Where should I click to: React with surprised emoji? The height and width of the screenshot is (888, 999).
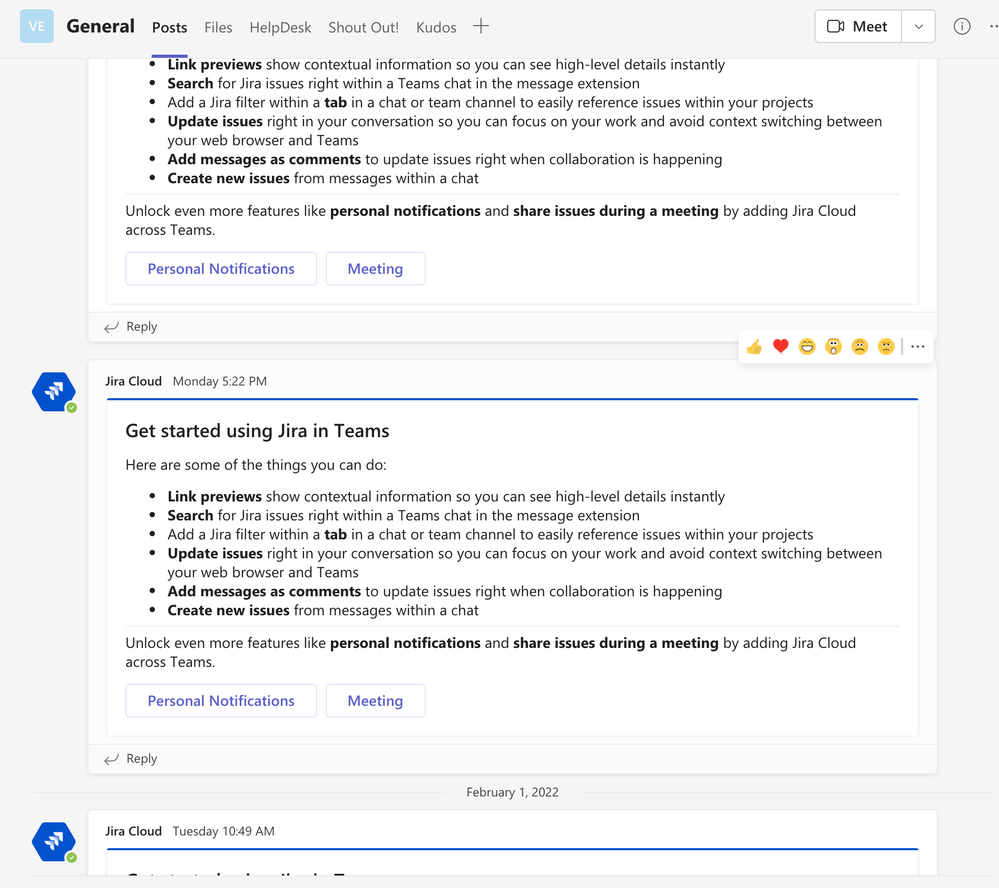click(x=833, y=347)
